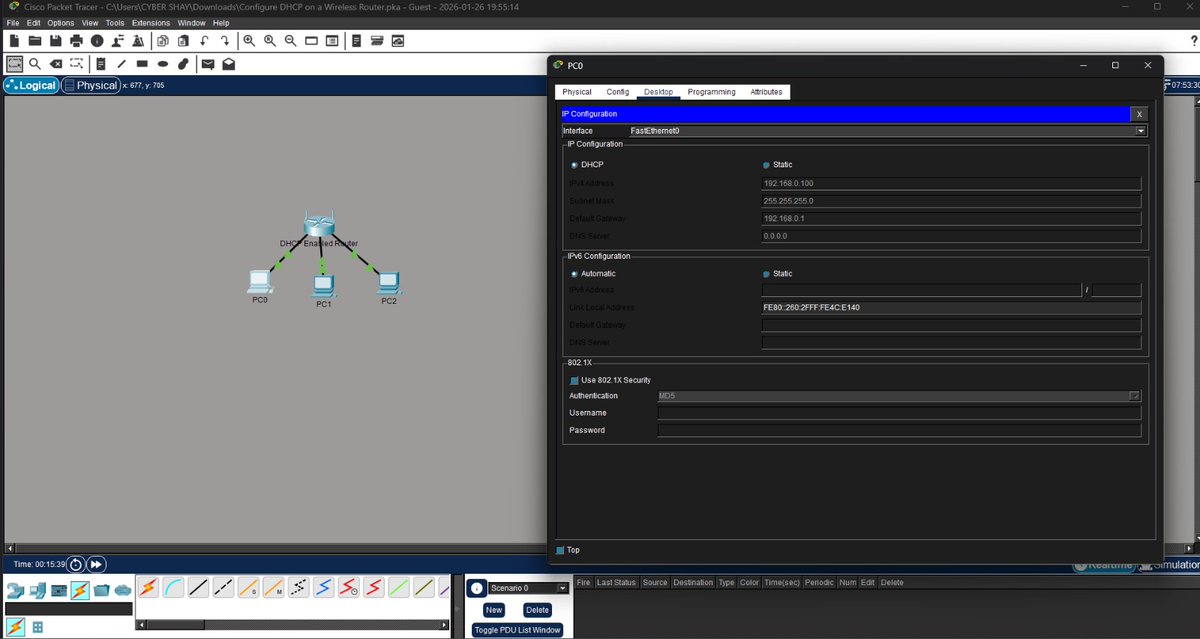
Task: Select the Draw Ellipse tool
Action: coord(162,63)
